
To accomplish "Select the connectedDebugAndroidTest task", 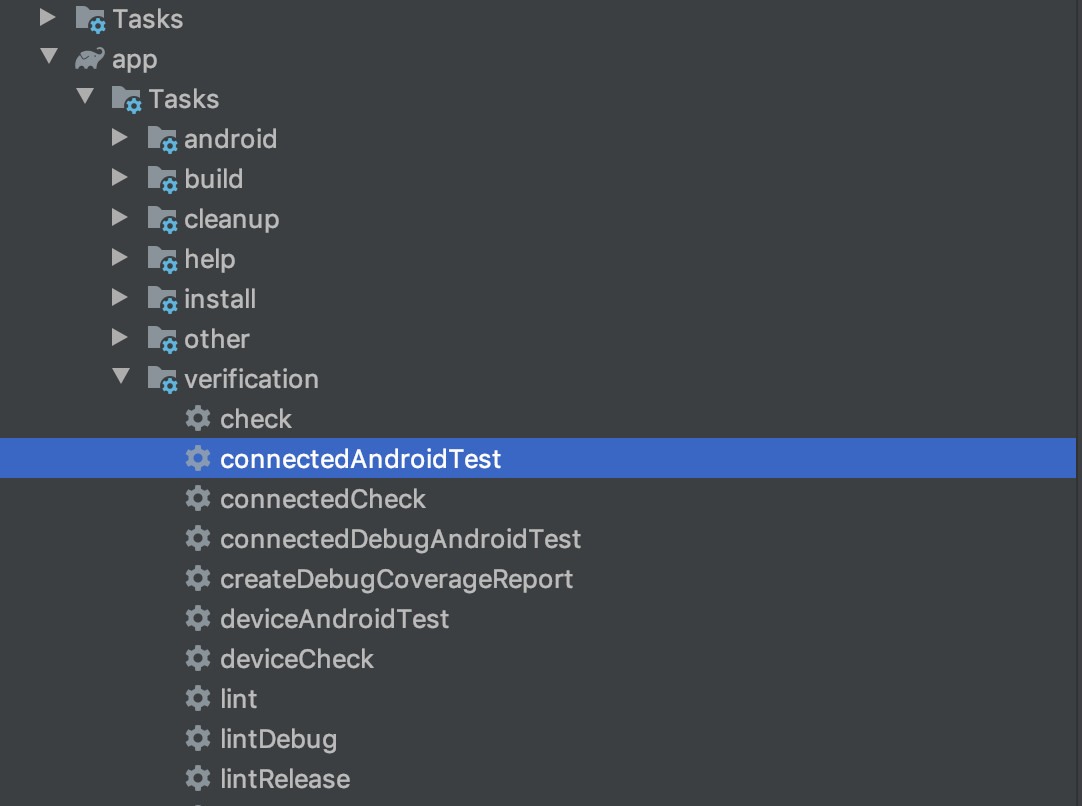I will click(400, 539).
